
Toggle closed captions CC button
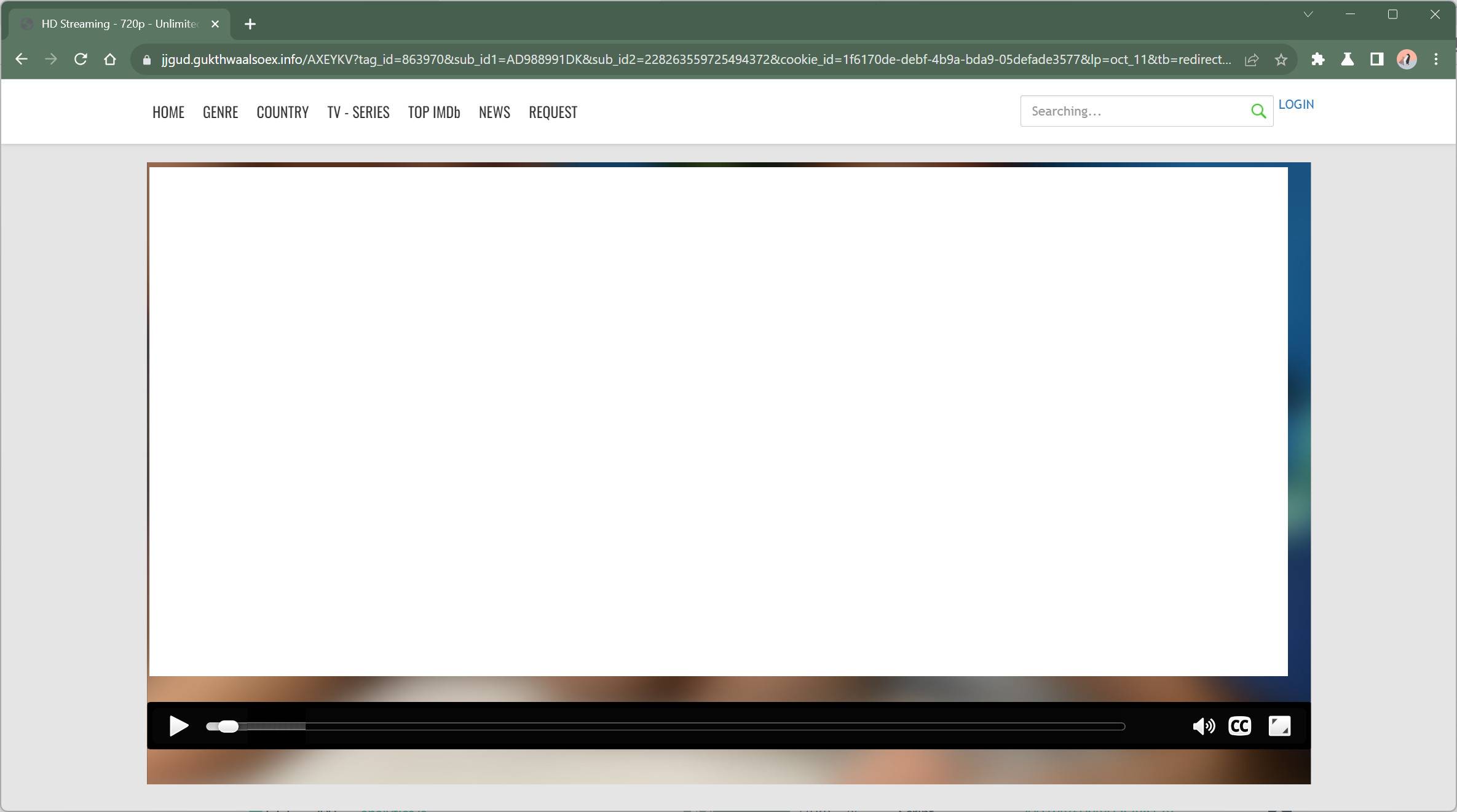tap(1239, 726)
